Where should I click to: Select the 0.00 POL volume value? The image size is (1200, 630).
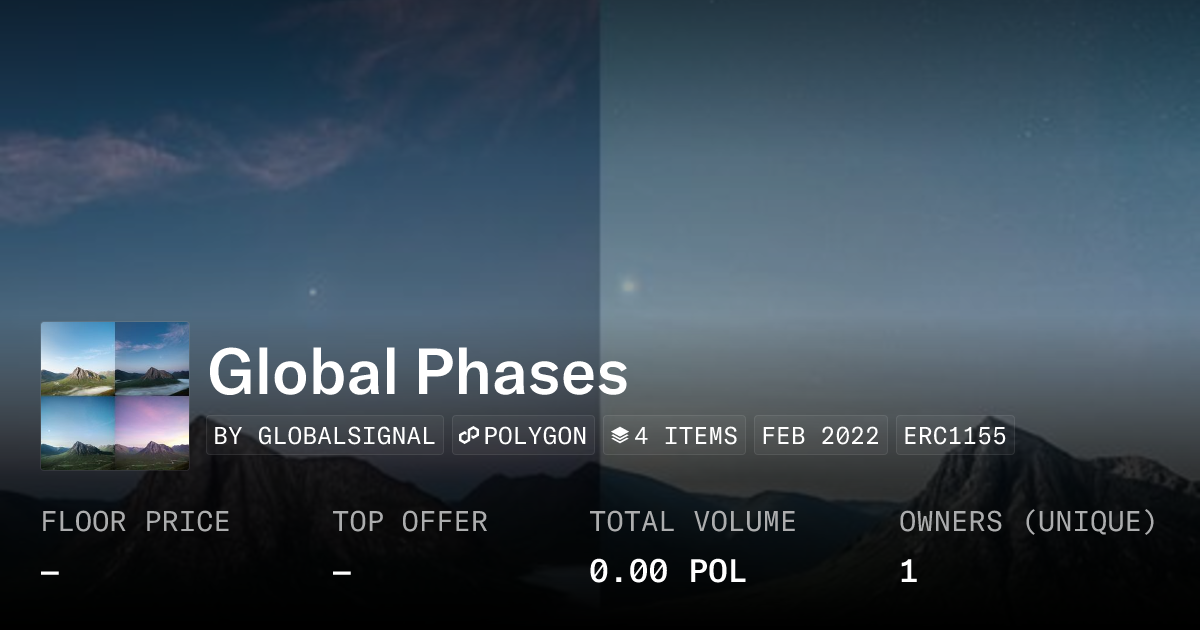667,572
